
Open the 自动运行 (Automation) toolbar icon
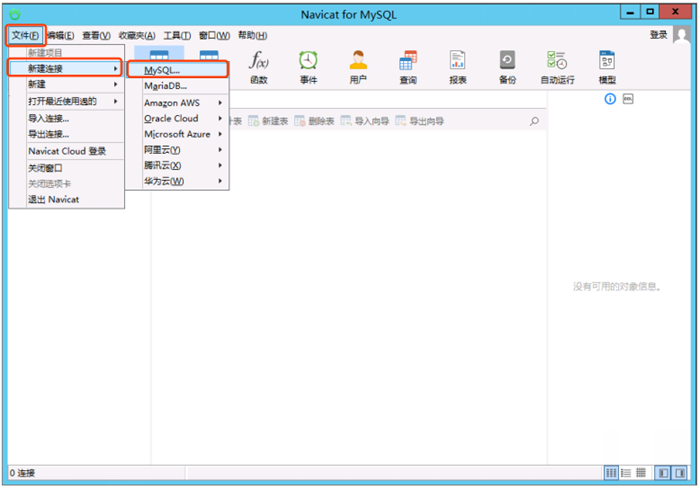pyautogui.click(x=557, y=66)
